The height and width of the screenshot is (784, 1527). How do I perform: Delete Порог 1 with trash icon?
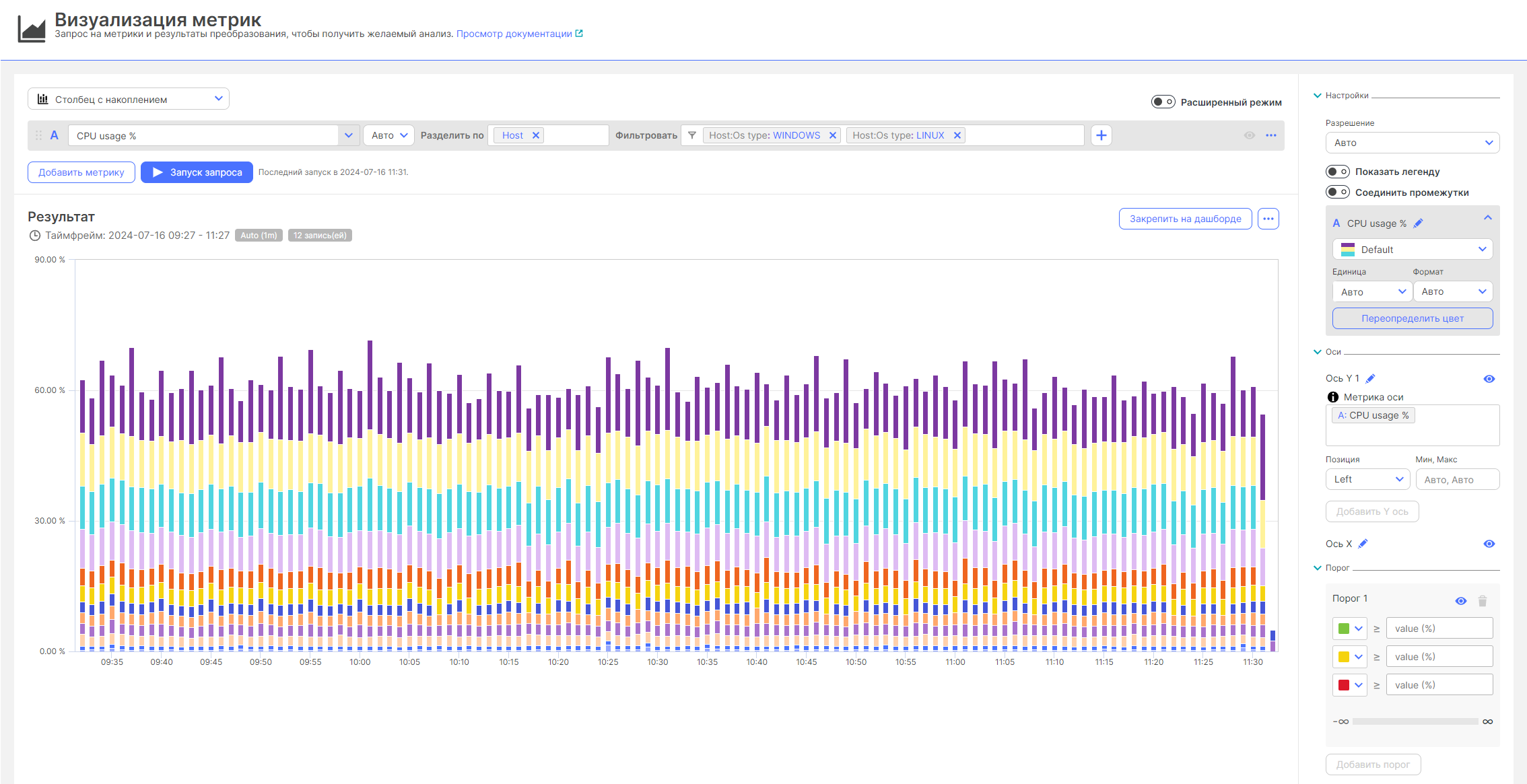(x=1482, y=601)
